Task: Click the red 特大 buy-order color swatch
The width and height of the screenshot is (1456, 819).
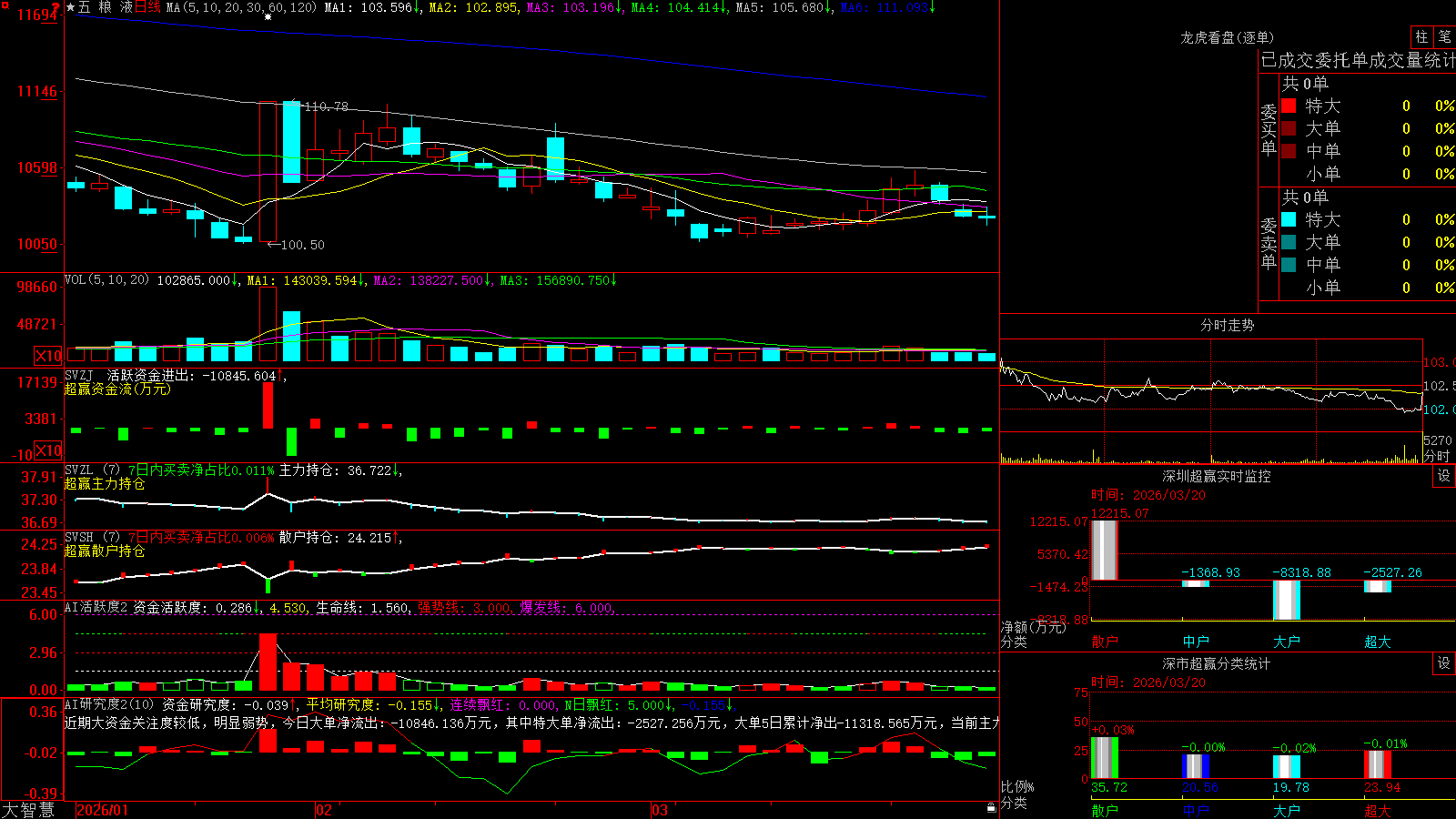Action: tap(1289, 106)
